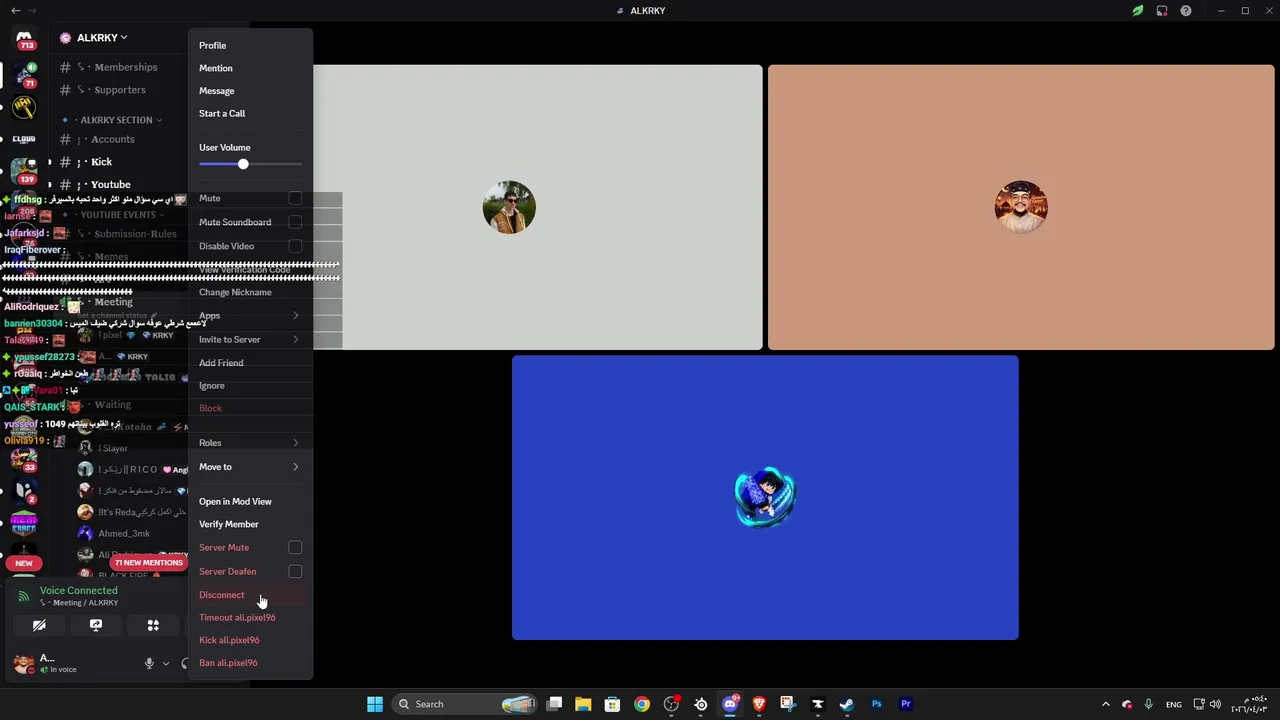Collapse the YOUTUBE EVENTS category
The height and width of the screenshot is (720, 1280).
(118, 215)
